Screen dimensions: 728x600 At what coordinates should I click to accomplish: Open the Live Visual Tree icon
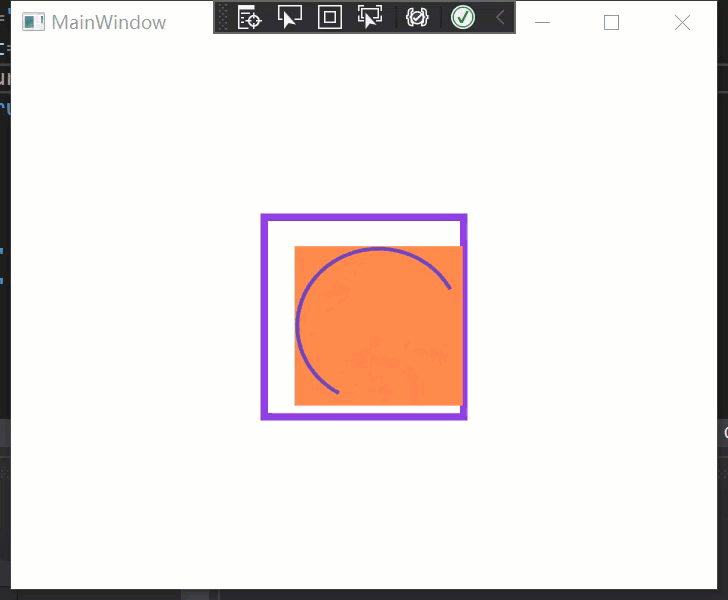pyautogui.click(x=249, y=17)
